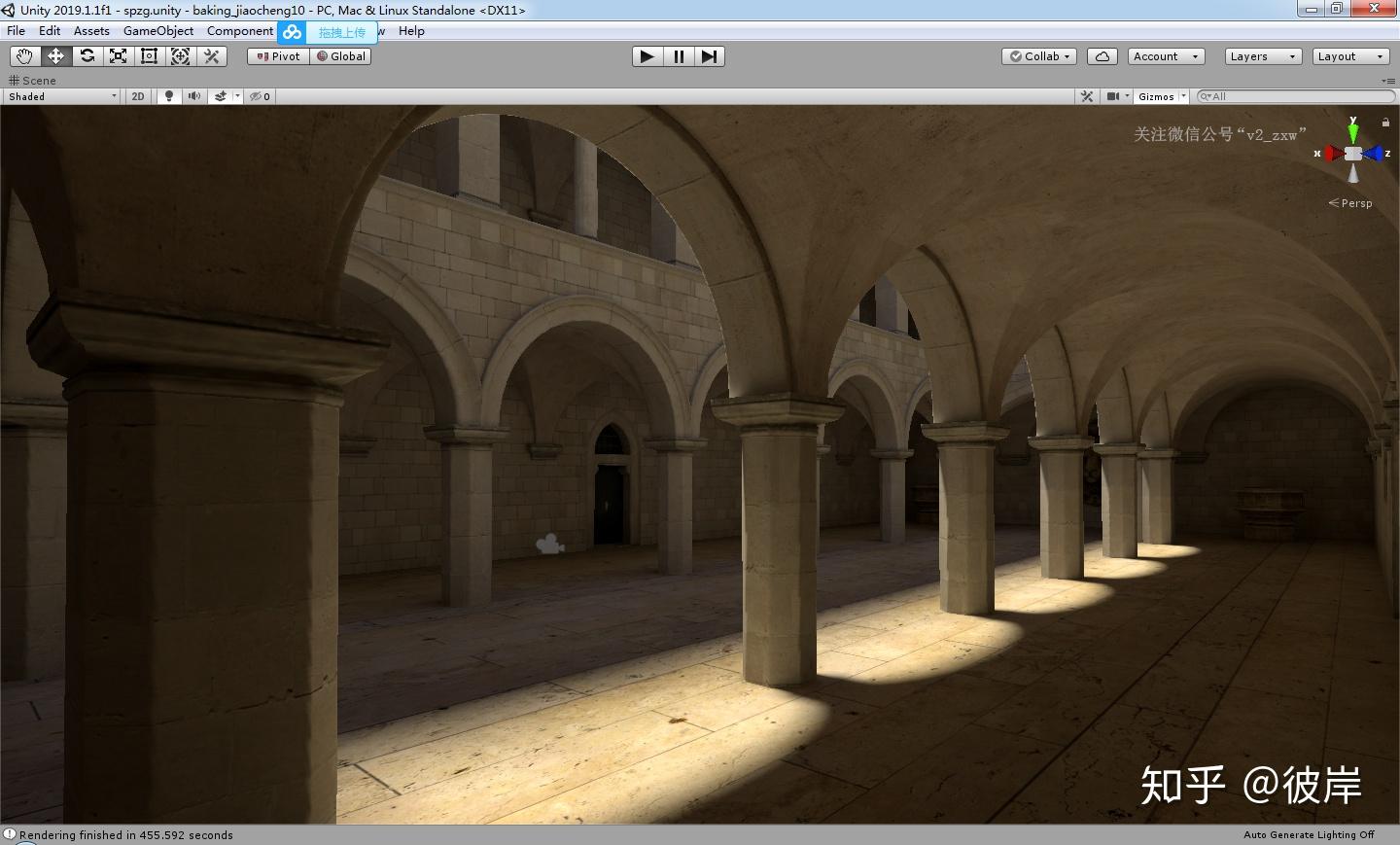
Task: Open the custom editor tools button
Action: tap(211, 56)
